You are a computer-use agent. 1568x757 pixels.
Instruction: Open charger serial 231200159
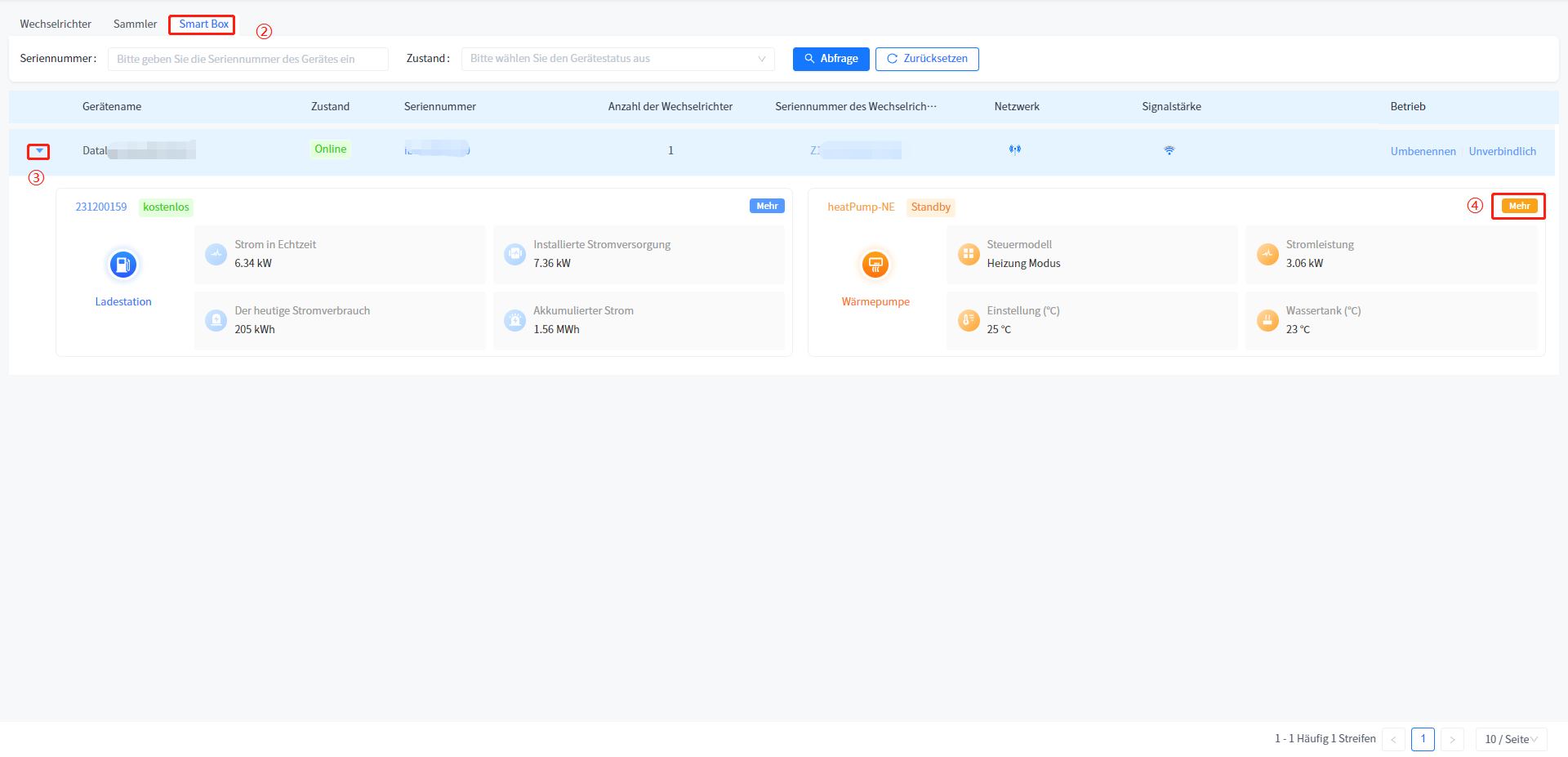(101, 207)
